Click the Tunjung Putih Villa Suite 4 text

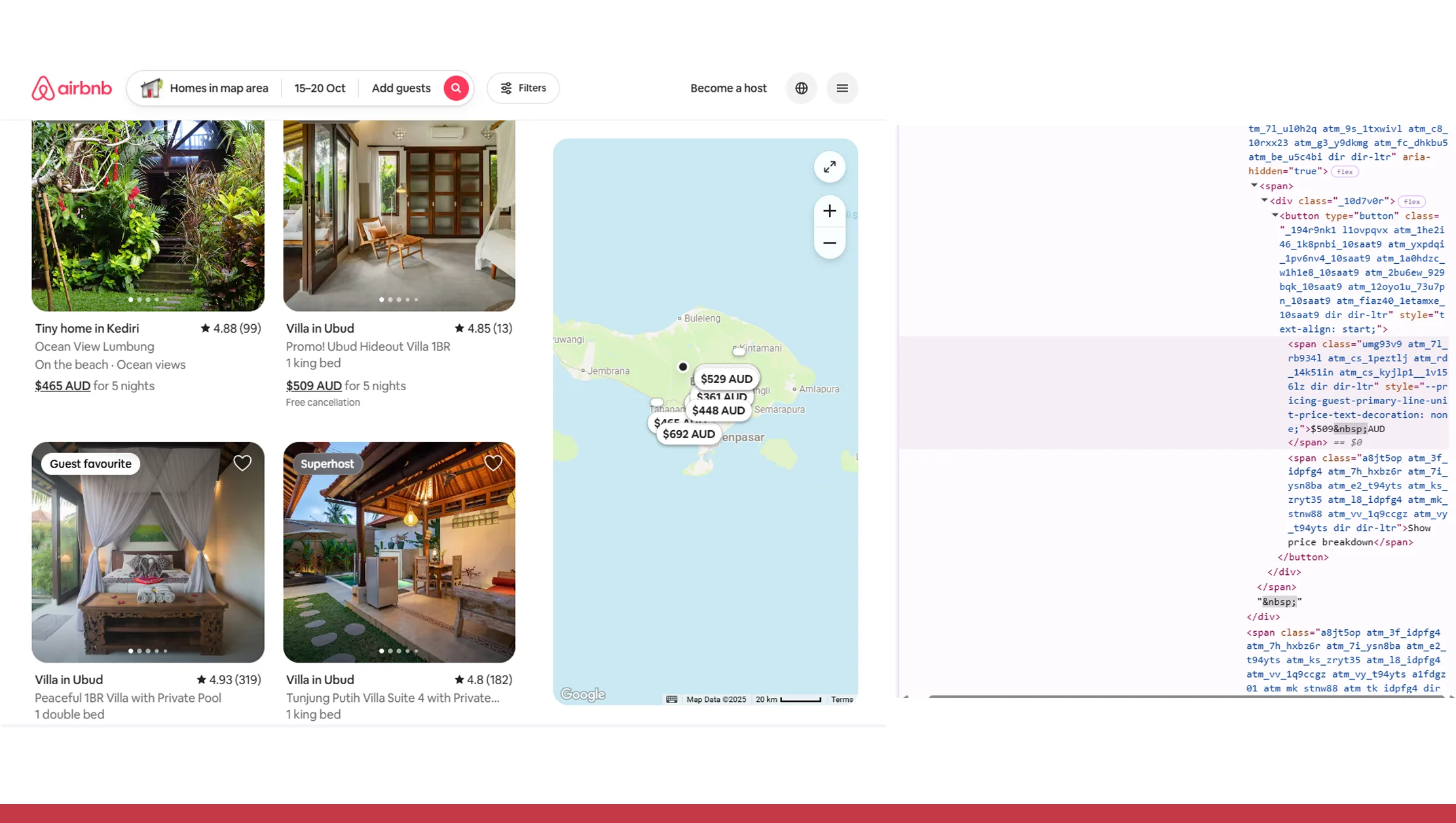click(x=392, y=698)
